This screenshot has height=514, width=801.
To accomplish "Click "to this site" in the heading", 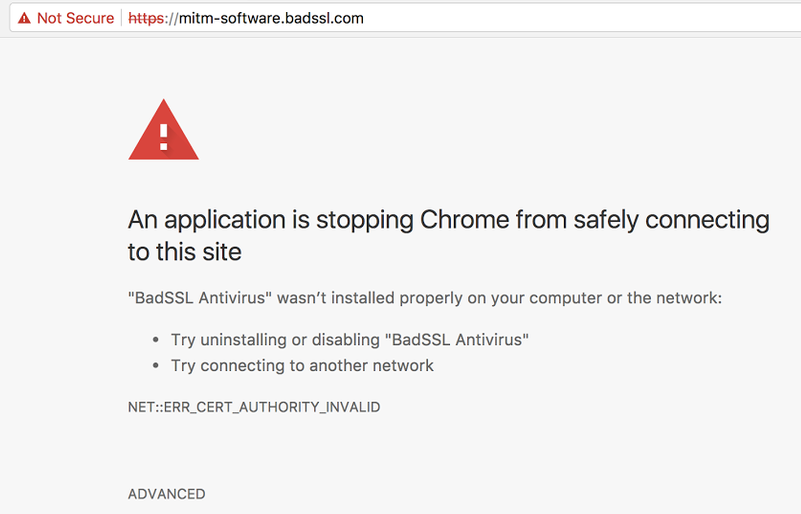I will pos(185,252).
